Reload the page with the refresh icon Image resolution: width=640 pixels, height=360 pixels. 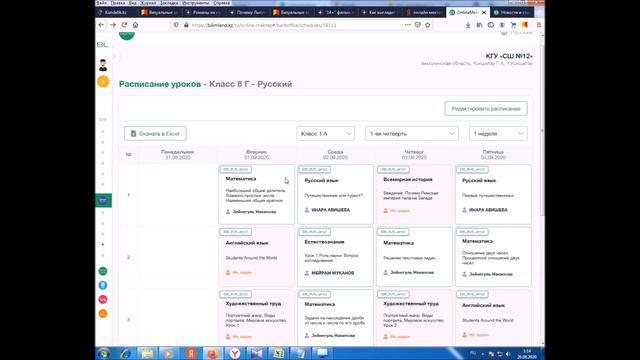124,25
